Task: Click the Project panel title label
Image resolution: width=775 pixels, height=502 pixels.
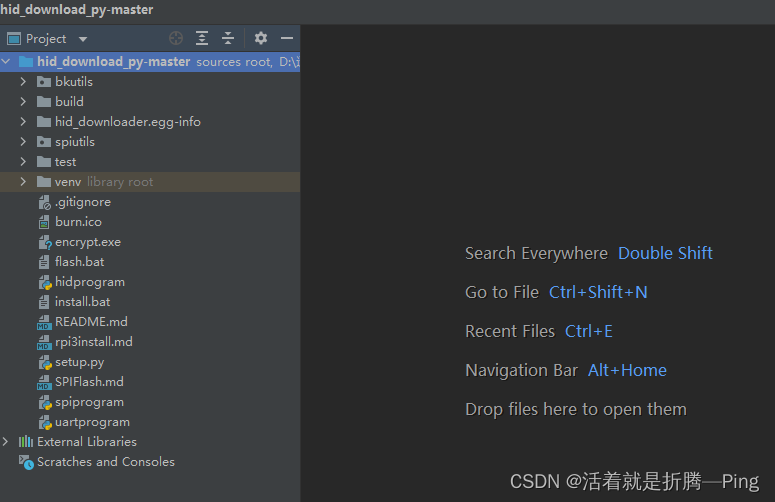Action: [46, 39]
